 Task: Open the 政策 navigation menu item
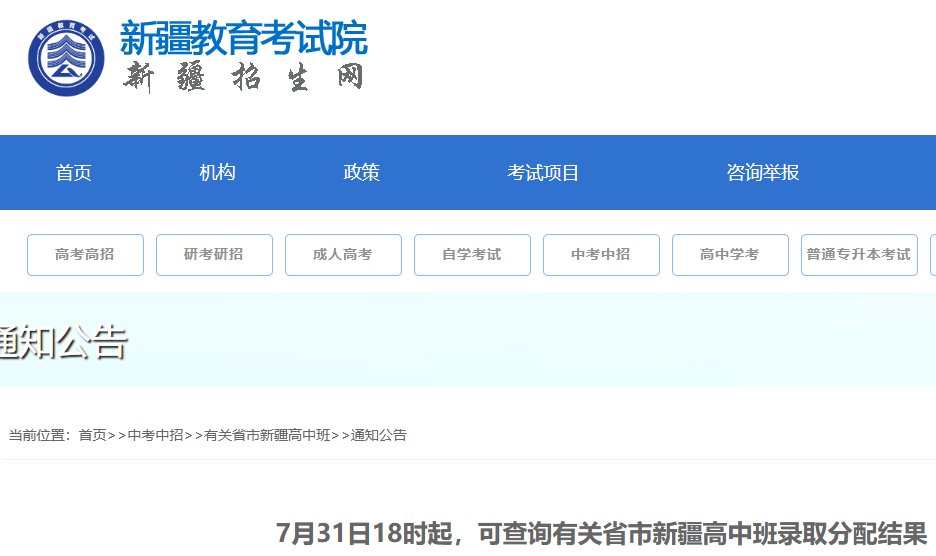[361, 173]
